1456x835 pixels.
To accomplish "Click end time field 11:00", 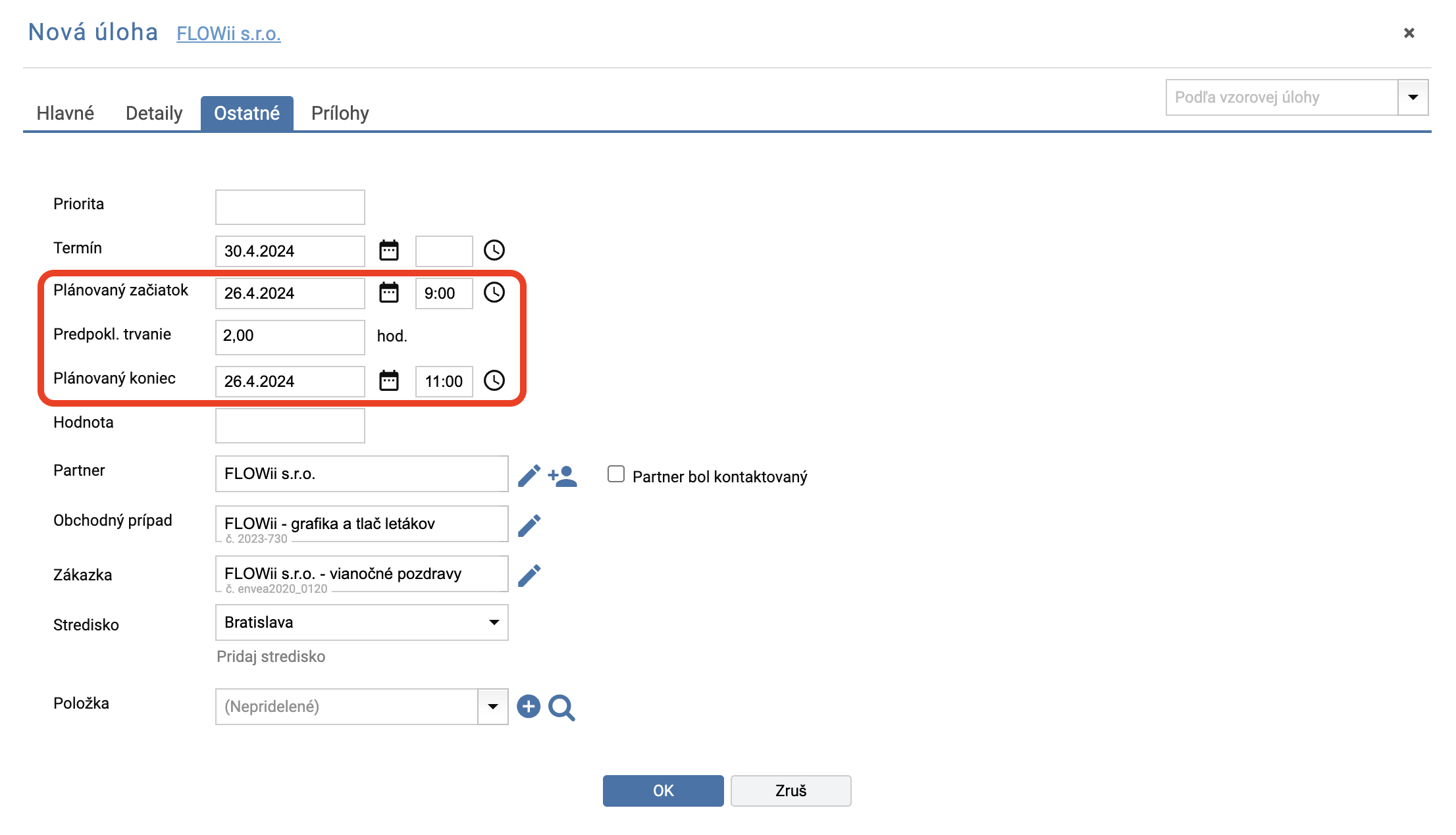I will (x=444, y=382).
